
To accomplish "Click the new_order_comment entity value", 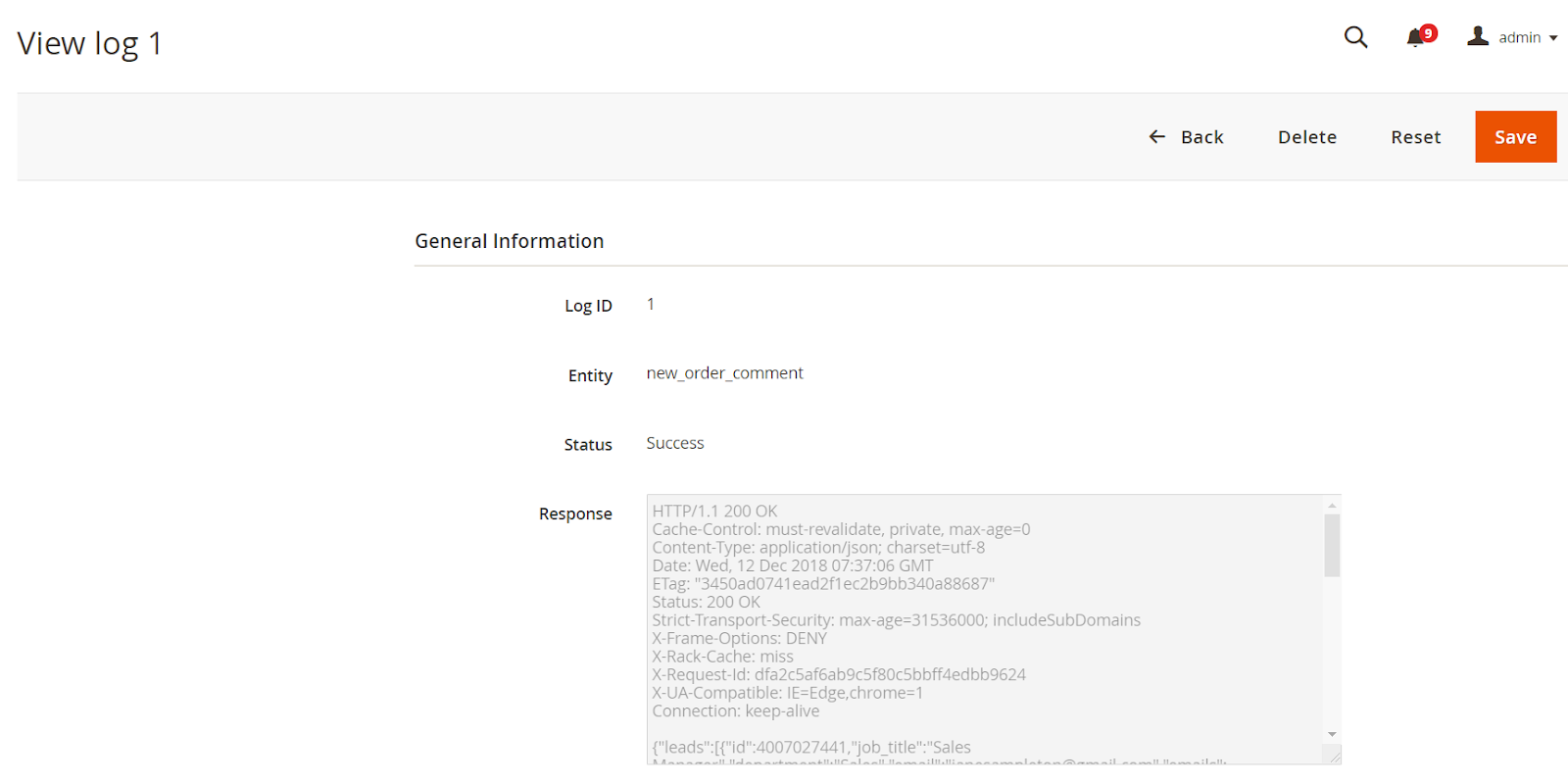I will (724, 373).
